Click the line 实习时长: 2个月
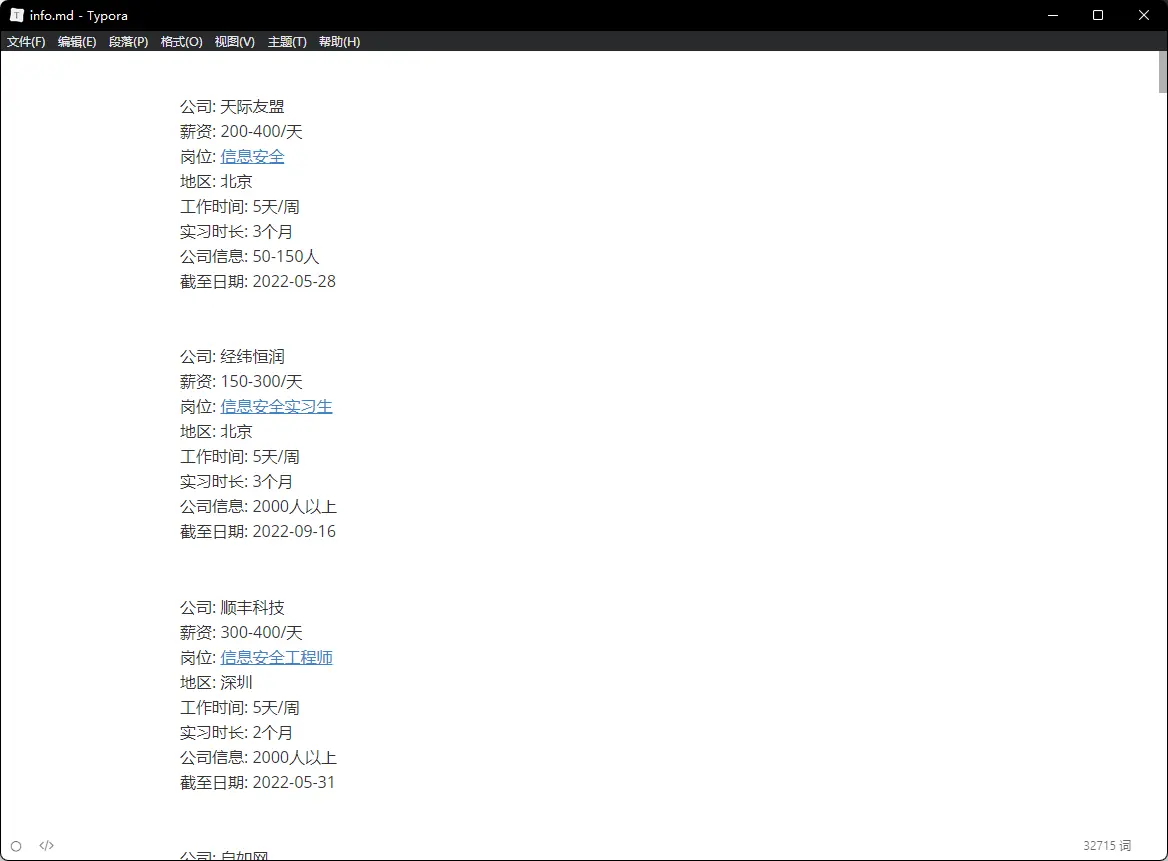 pos(236,733)
